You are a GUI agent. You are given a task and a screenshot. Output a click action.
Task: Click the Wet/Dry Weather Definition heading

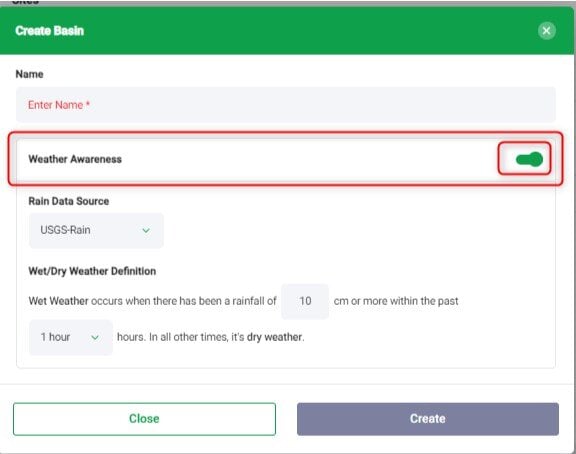(92, 271)
